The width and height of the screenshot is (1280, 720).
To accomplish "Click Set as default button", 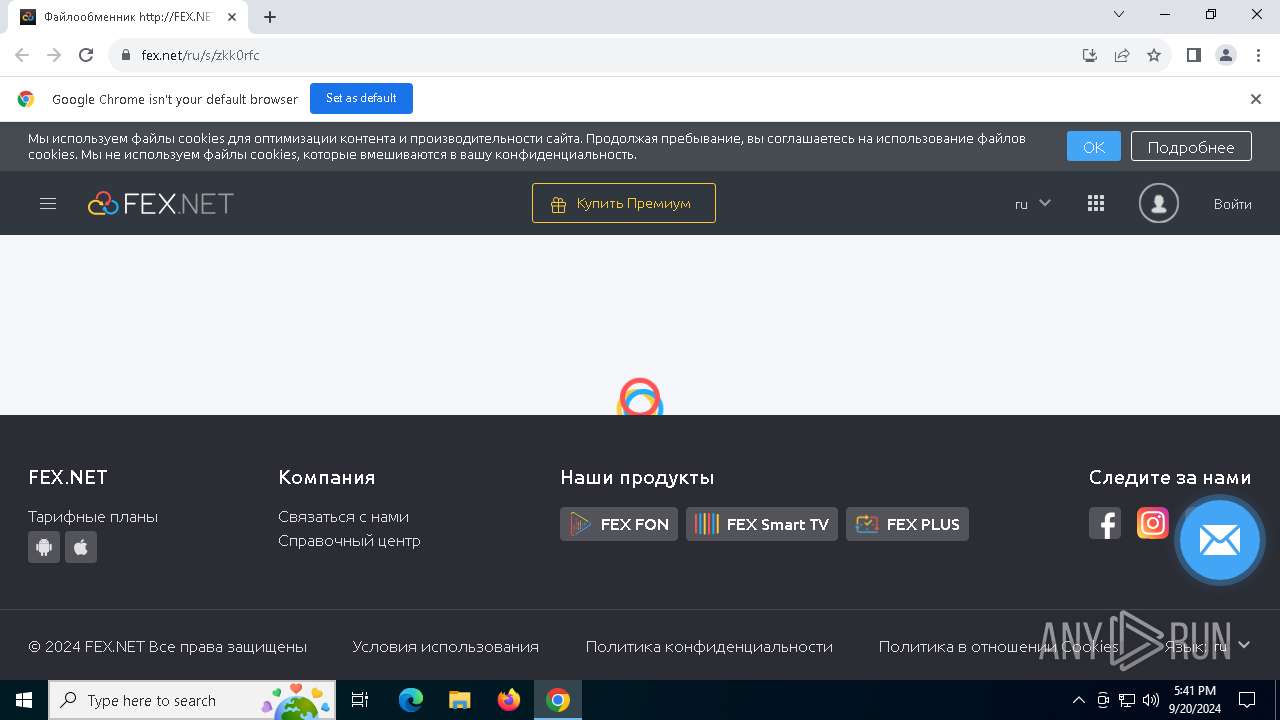I will click(x=361, y=98).
